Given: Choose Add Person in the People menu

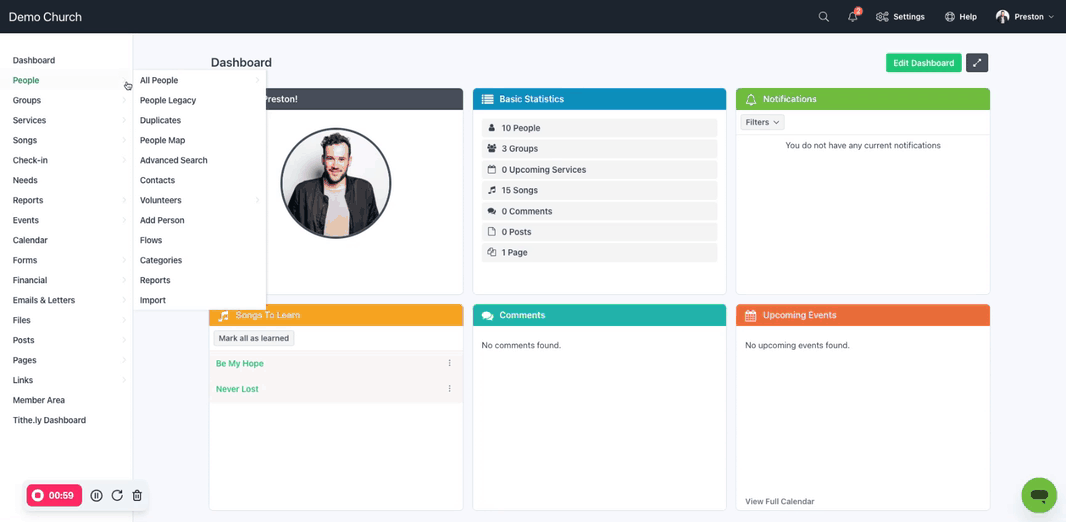Looking at the screenshot, I should coord(162,220).
